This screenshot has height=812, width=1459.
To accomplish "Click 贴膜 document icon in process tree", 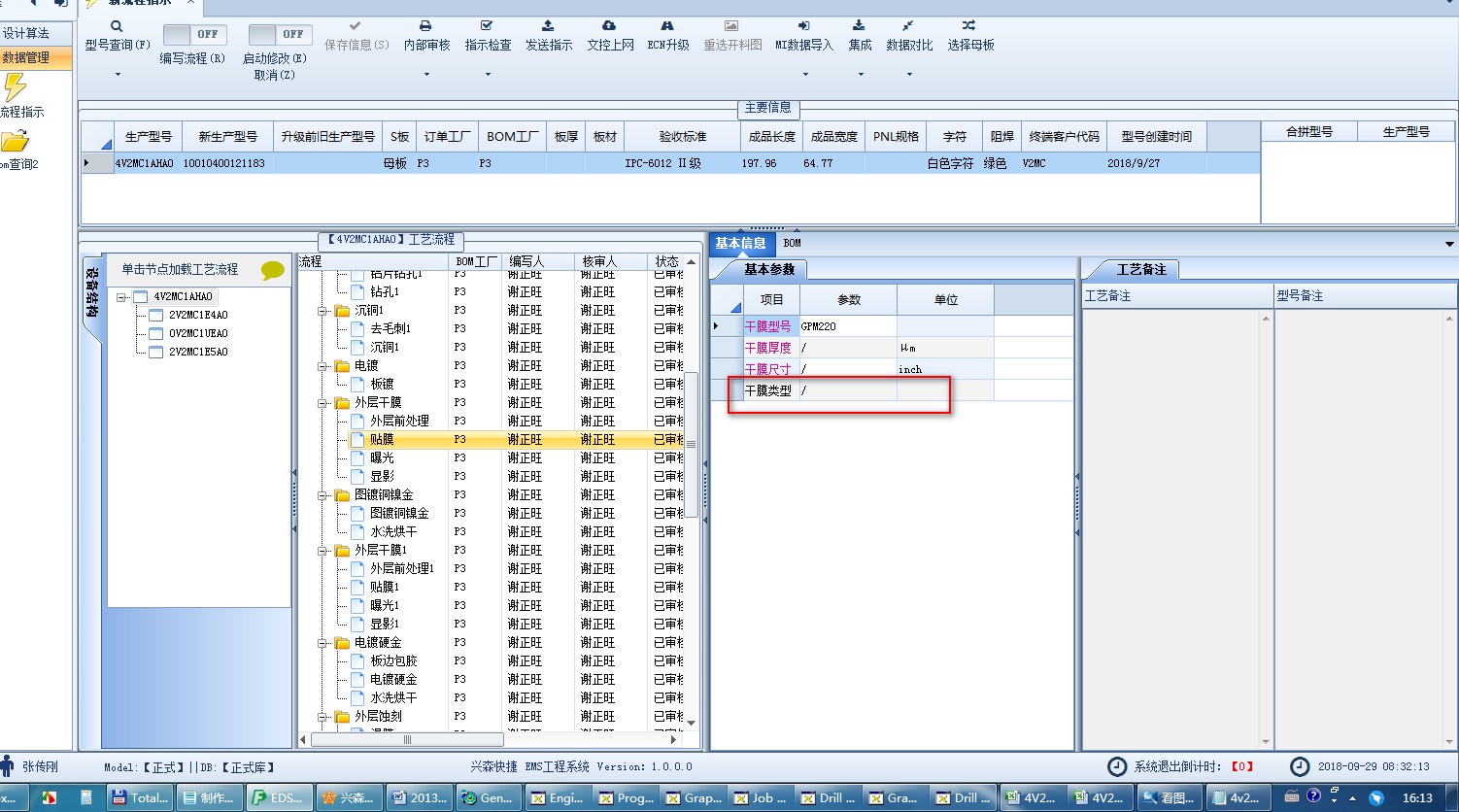I will pyautogui.click(x=357, y=440).
